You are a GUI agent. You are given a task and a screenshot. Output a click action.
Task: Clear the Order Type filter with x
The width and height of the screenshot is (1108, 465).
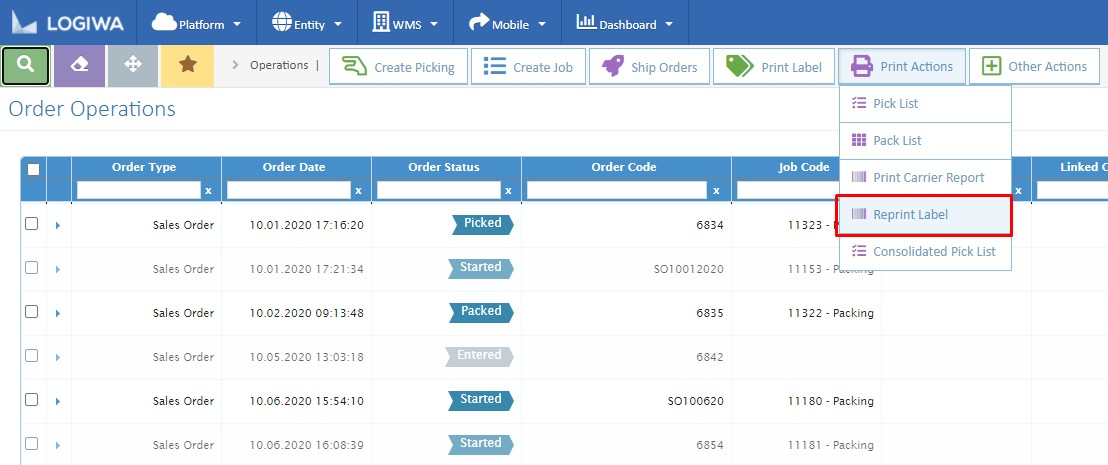pyautogui.click(x=208, y=190)
